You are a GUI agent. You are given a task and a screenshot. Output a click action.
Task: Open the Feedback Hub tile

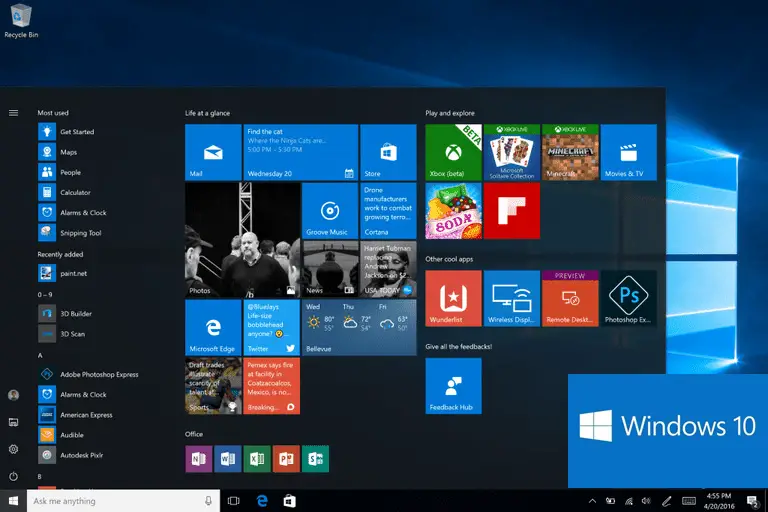(453, 385)
